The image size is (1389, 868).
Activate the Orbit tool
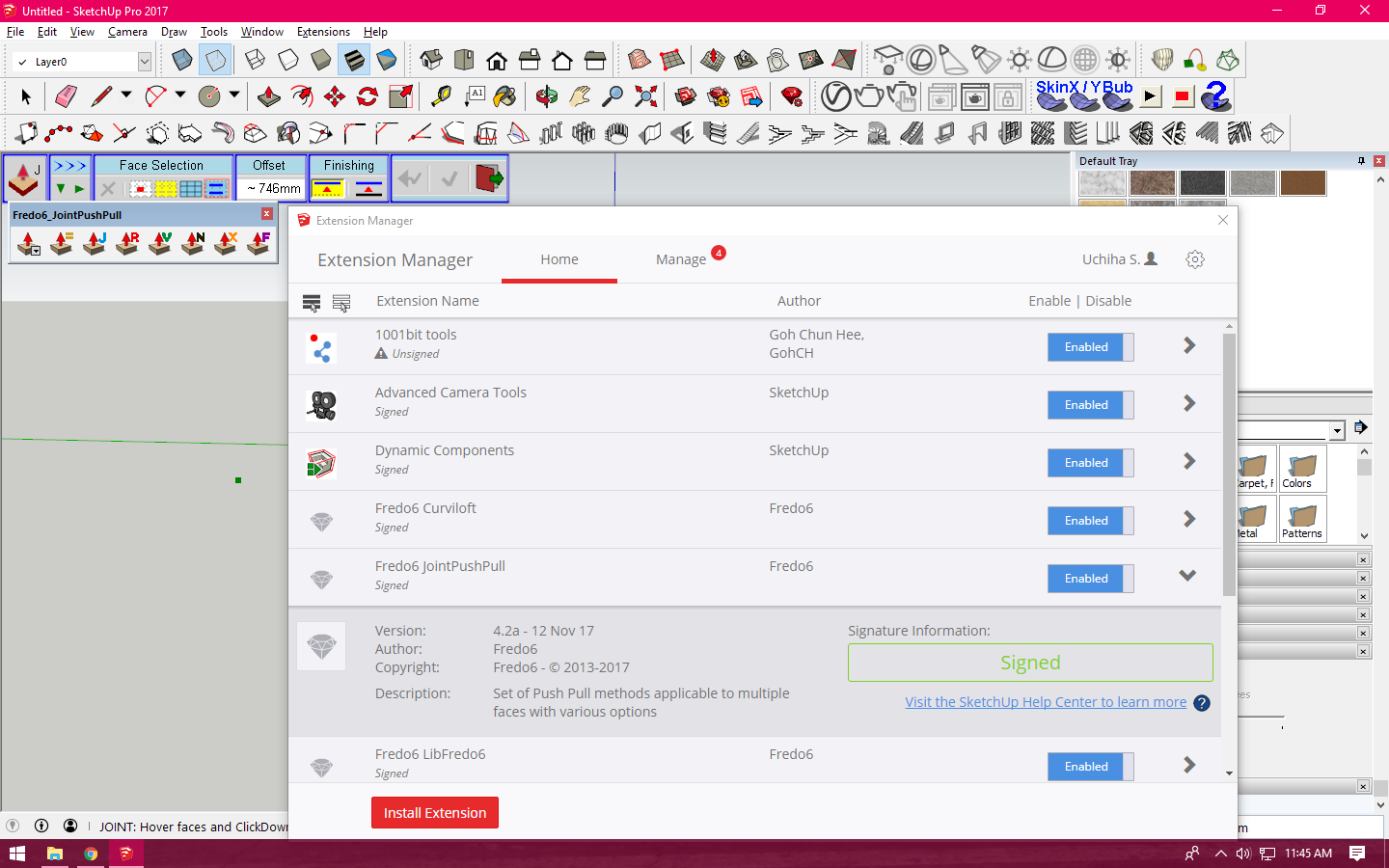(x=547, y=96)
